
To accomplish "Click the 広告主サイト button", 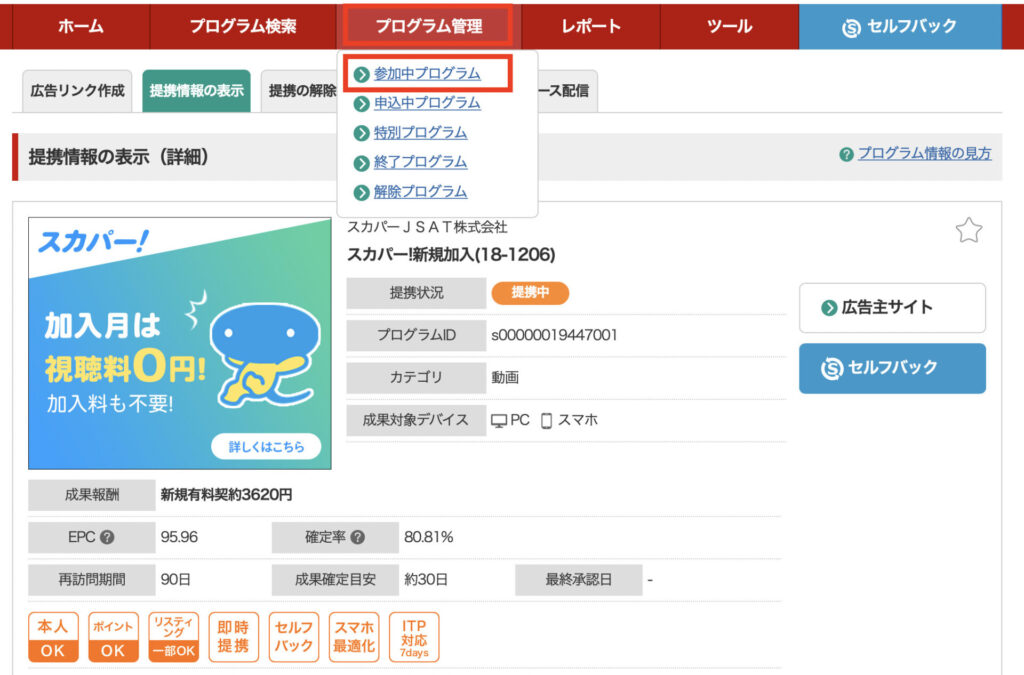I will 892,307.
